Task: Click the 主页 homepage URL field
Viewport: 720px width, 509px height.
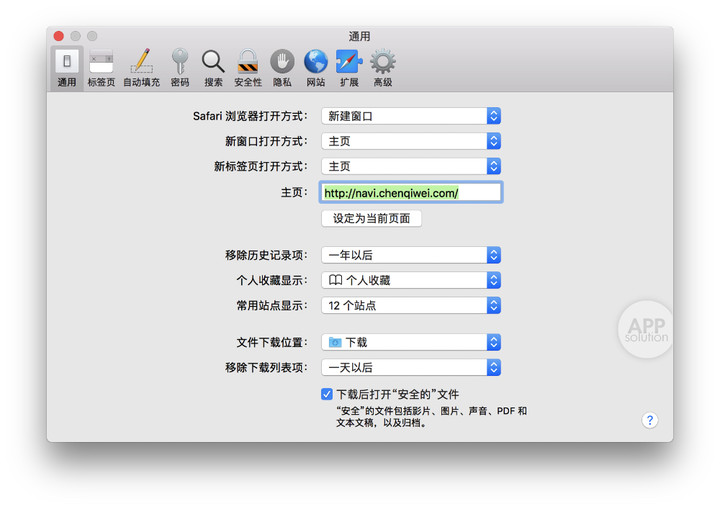Action: [411, 192]
